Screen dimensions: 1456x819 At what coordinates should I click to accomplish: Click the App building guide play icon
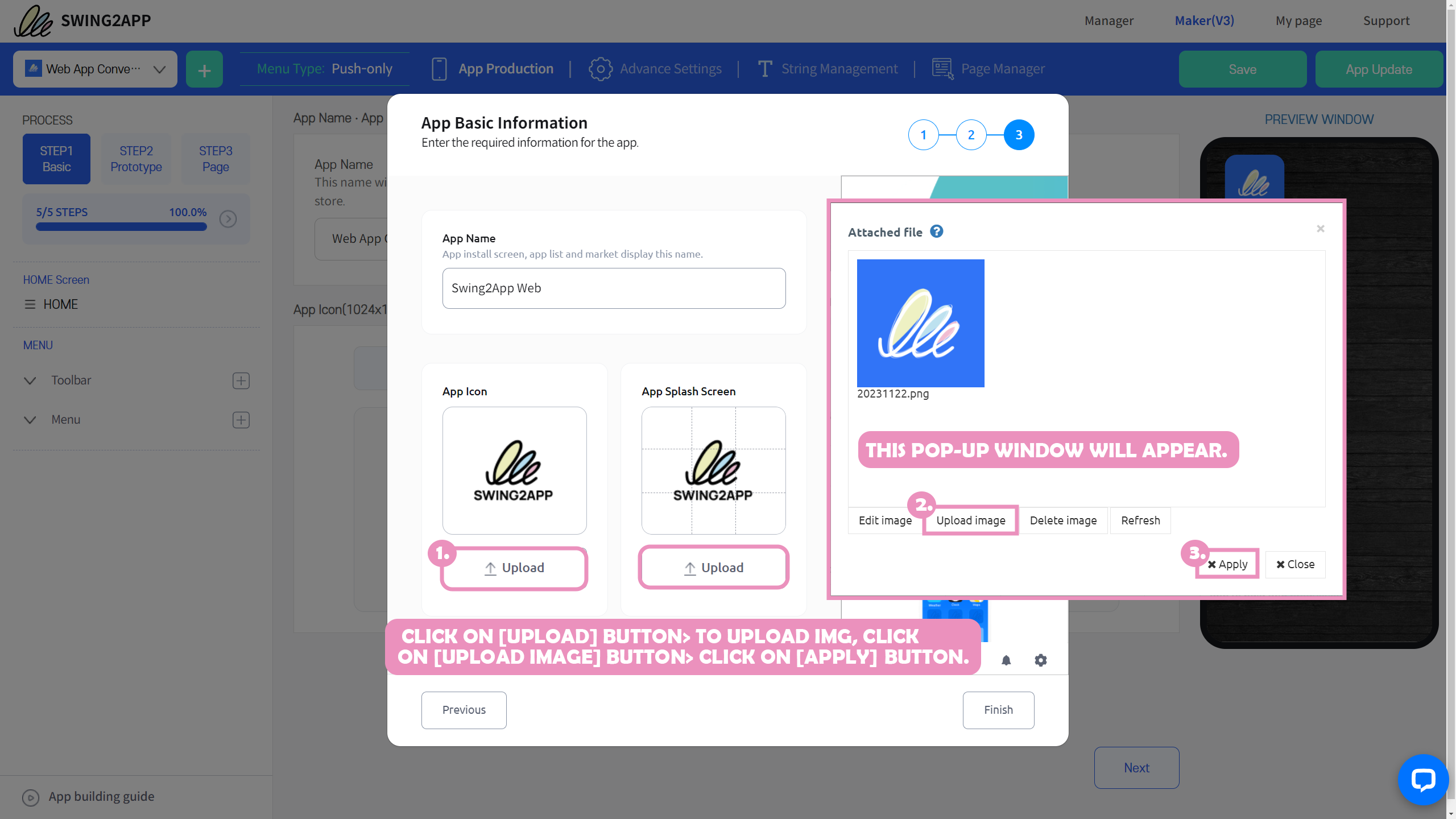tap(31, 797)
